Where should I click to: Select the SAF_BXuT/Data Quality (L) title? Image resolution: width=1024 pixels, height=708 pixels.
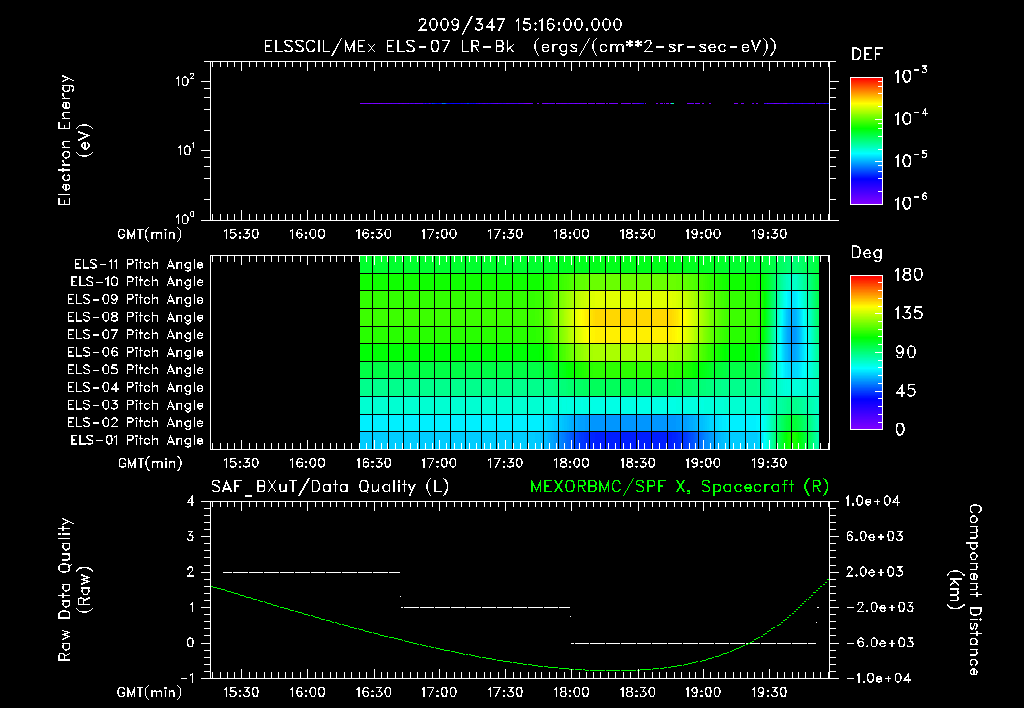tap(330, 487)
